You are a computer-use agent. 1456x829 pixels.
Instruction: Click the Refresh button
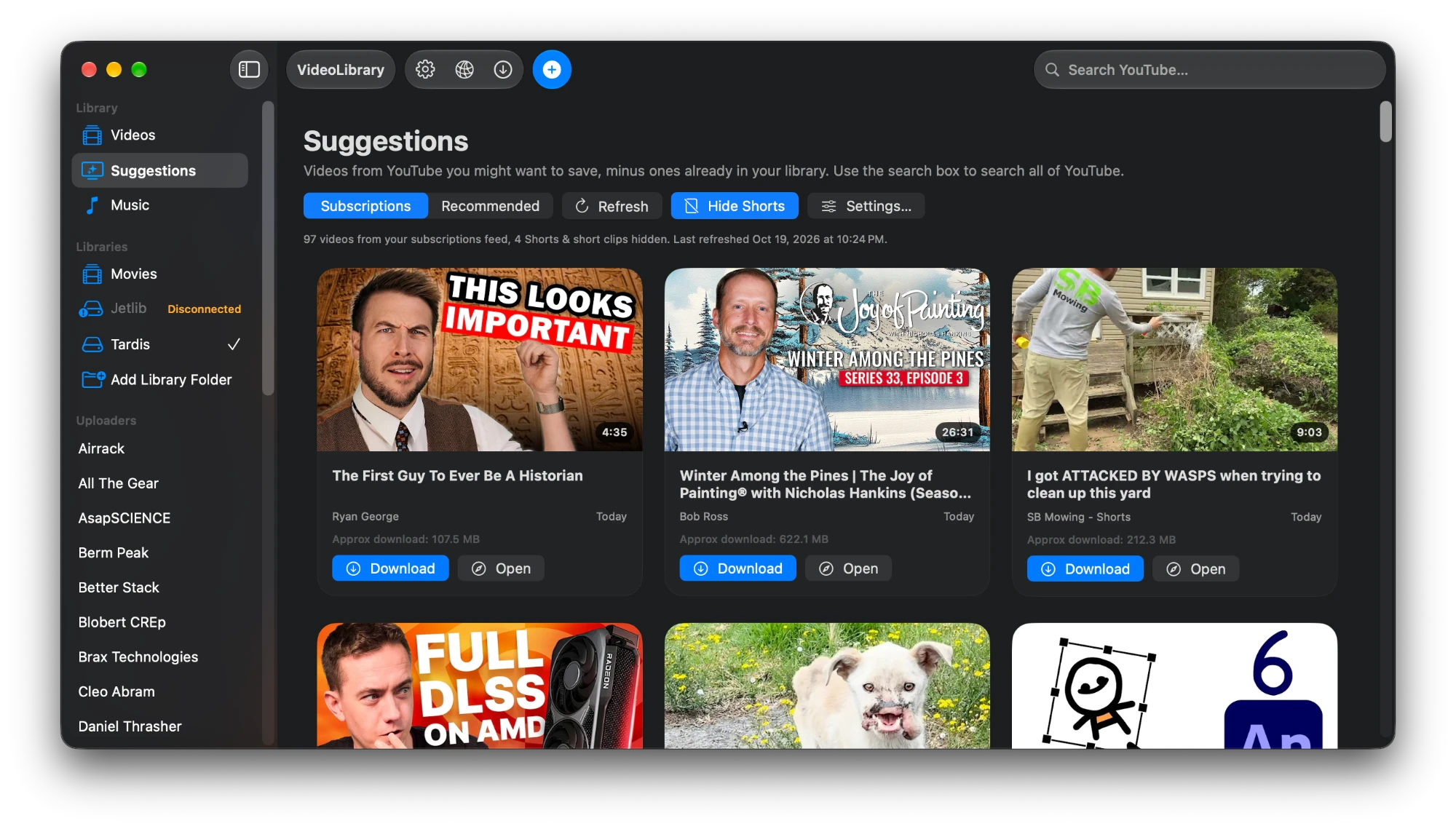tap(612, 206)
